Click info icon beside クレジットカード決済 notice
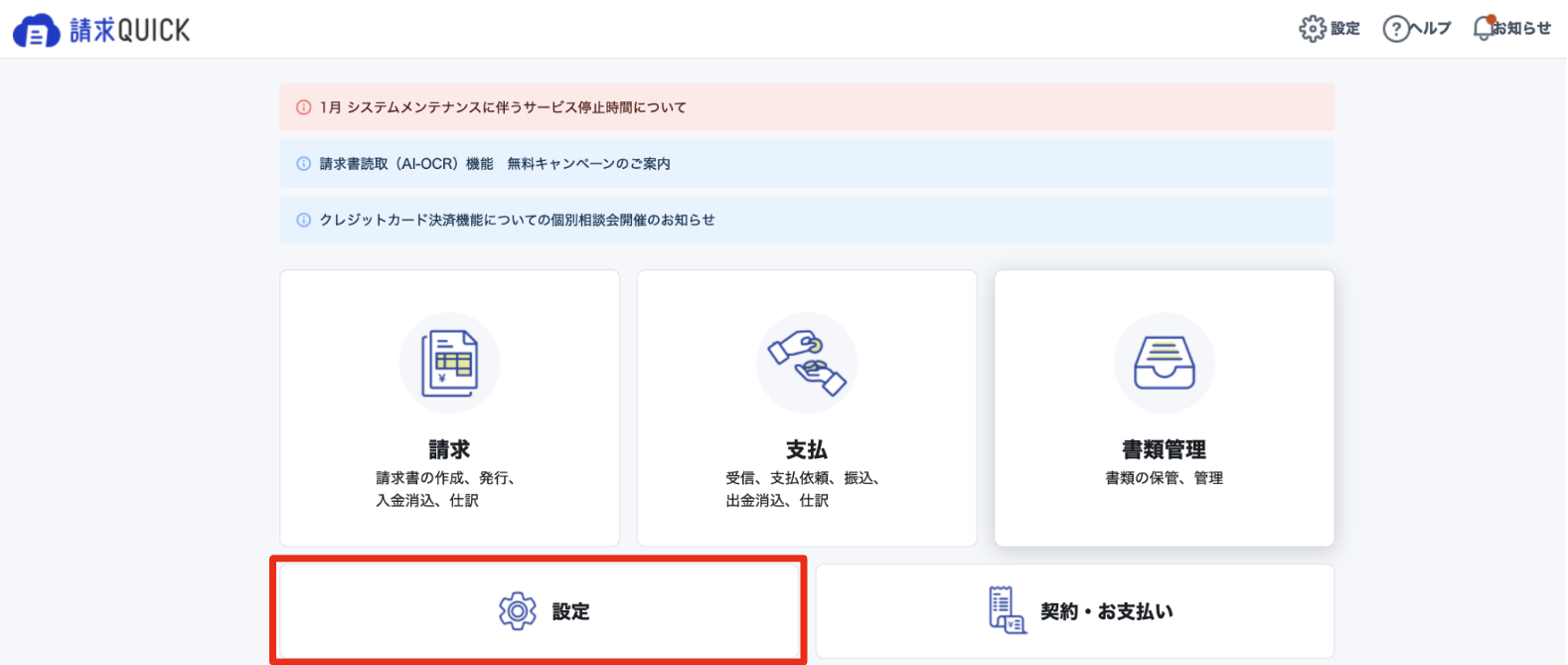The height and width of the screenshot is (665, 1568). point(304,220)
